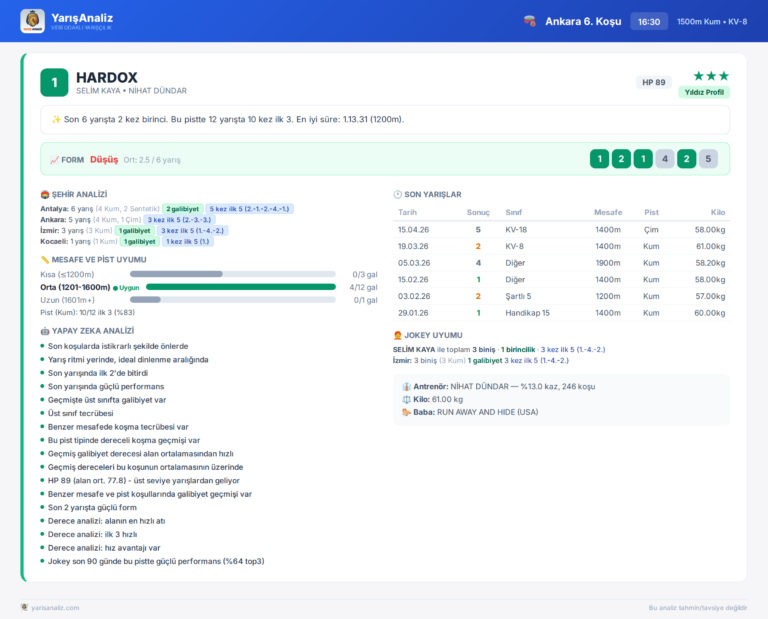Click the YarışAnaliz logo icon
The height and width of the screenshot is (619, 768).
32,21
